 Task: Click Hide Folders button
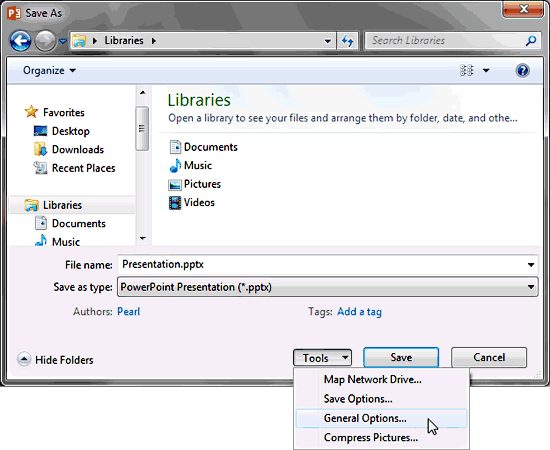55,360
